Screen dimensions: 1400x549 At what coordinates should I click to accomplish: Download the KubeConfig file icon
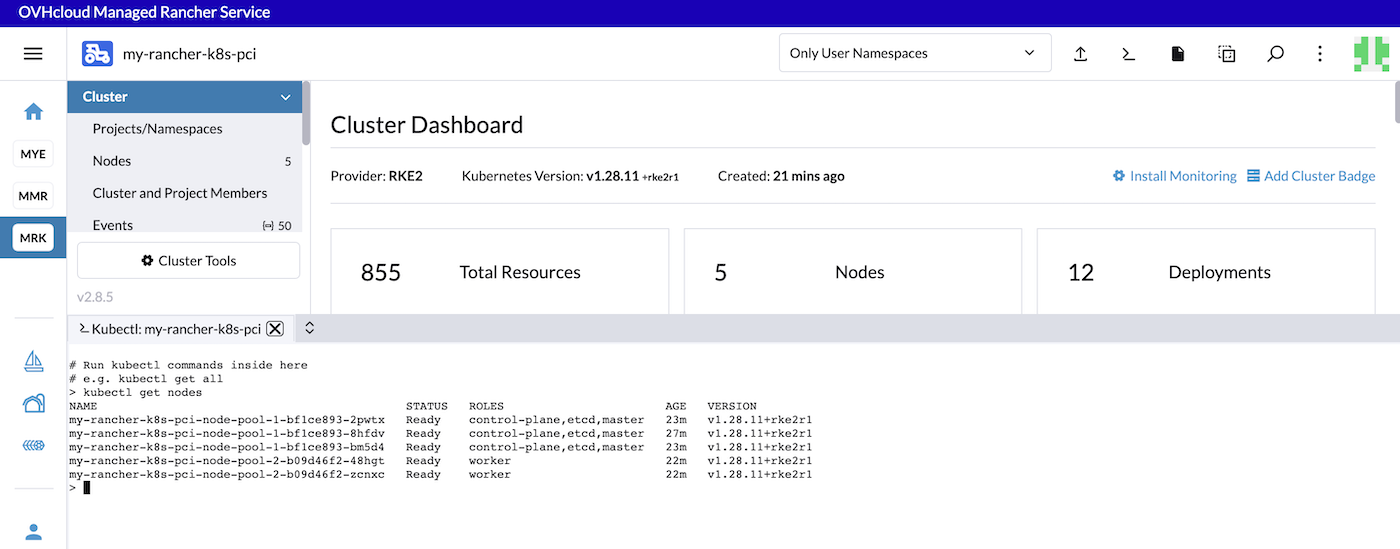tap(1178, 54)
